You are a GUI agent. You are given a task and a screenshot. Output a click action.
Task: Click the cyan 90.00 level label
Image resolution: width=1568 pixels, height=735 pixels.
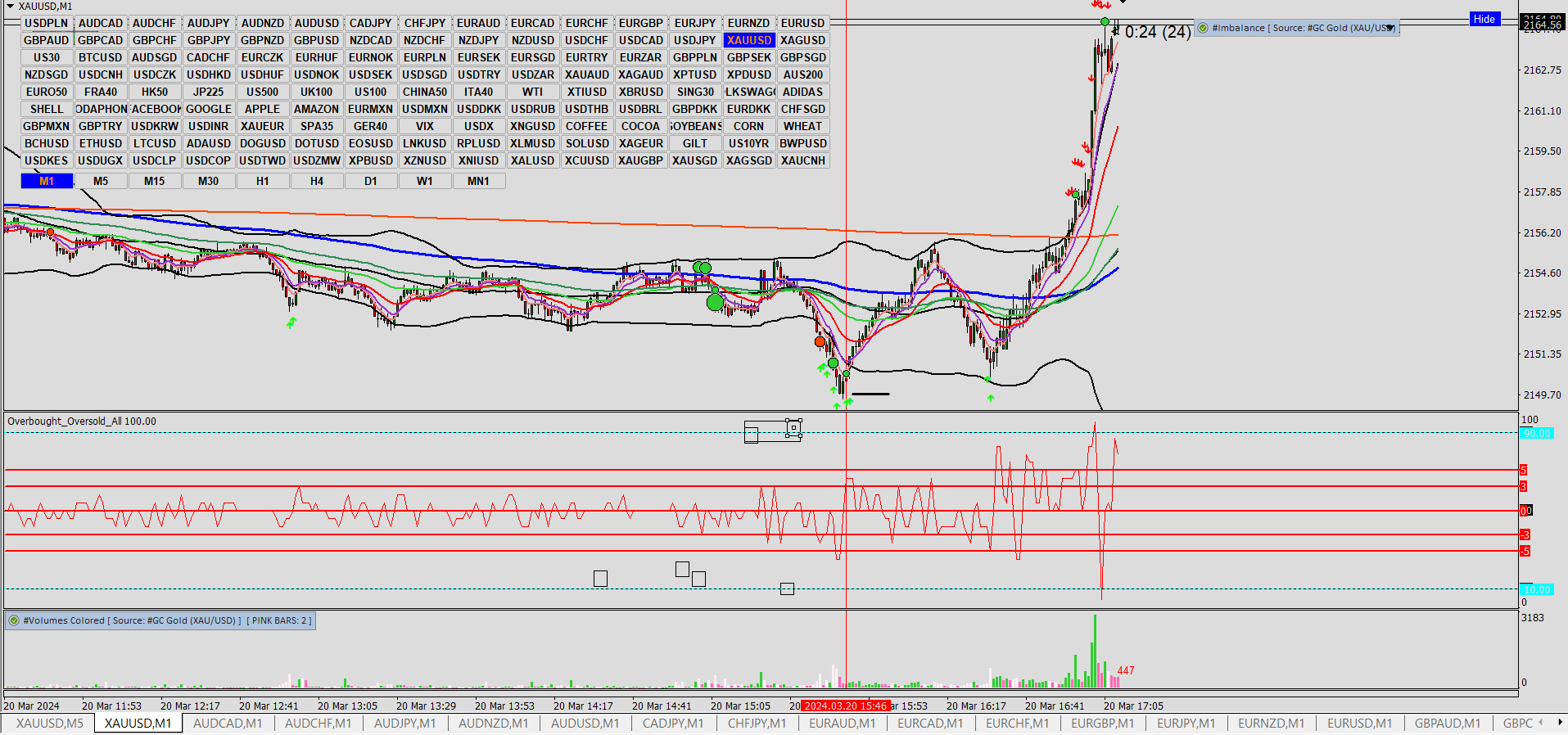pyautogui.click(x=1536, y=433)
